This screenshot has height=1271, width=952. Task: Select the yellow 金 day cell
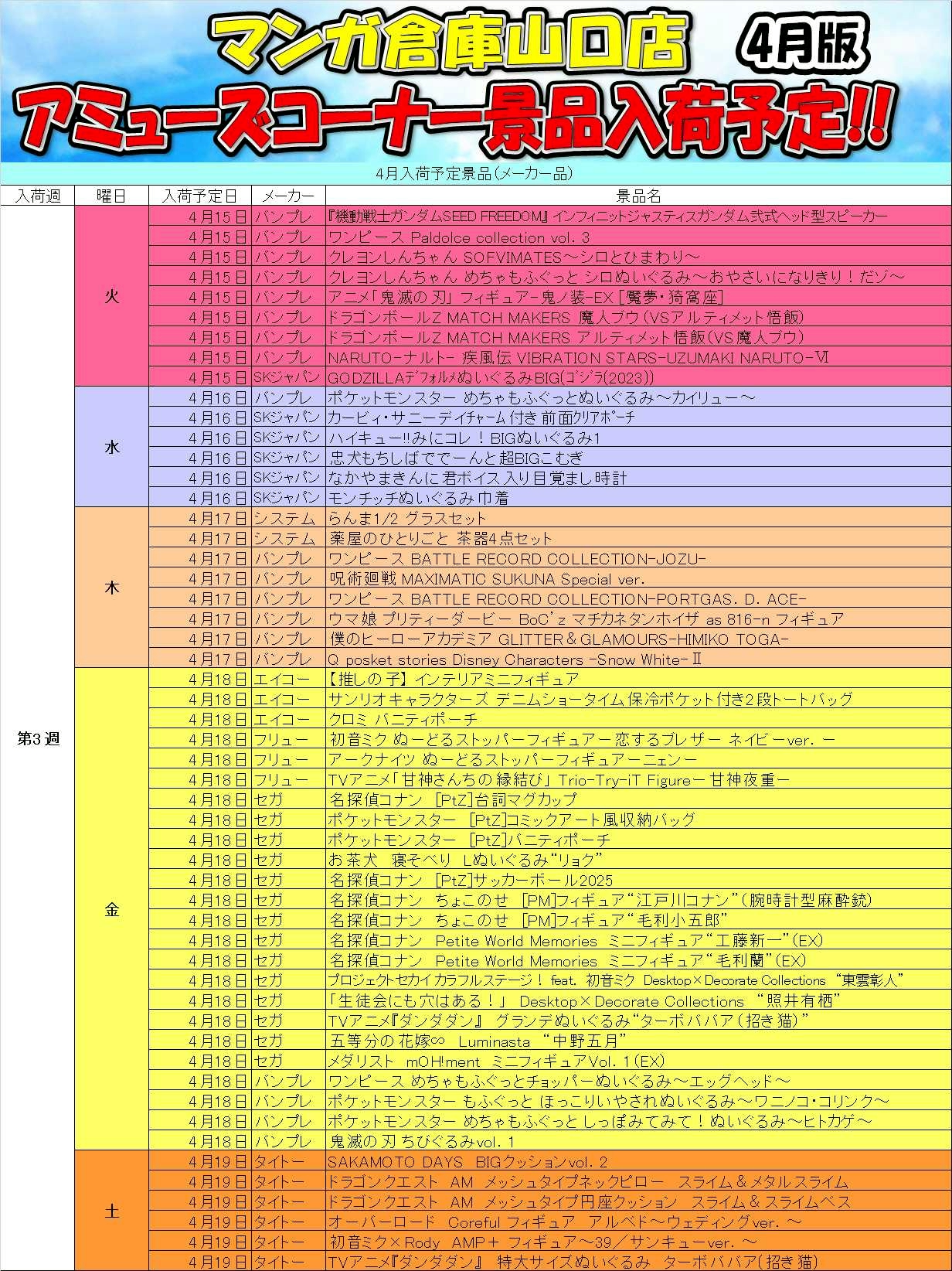tap(111, 910)
